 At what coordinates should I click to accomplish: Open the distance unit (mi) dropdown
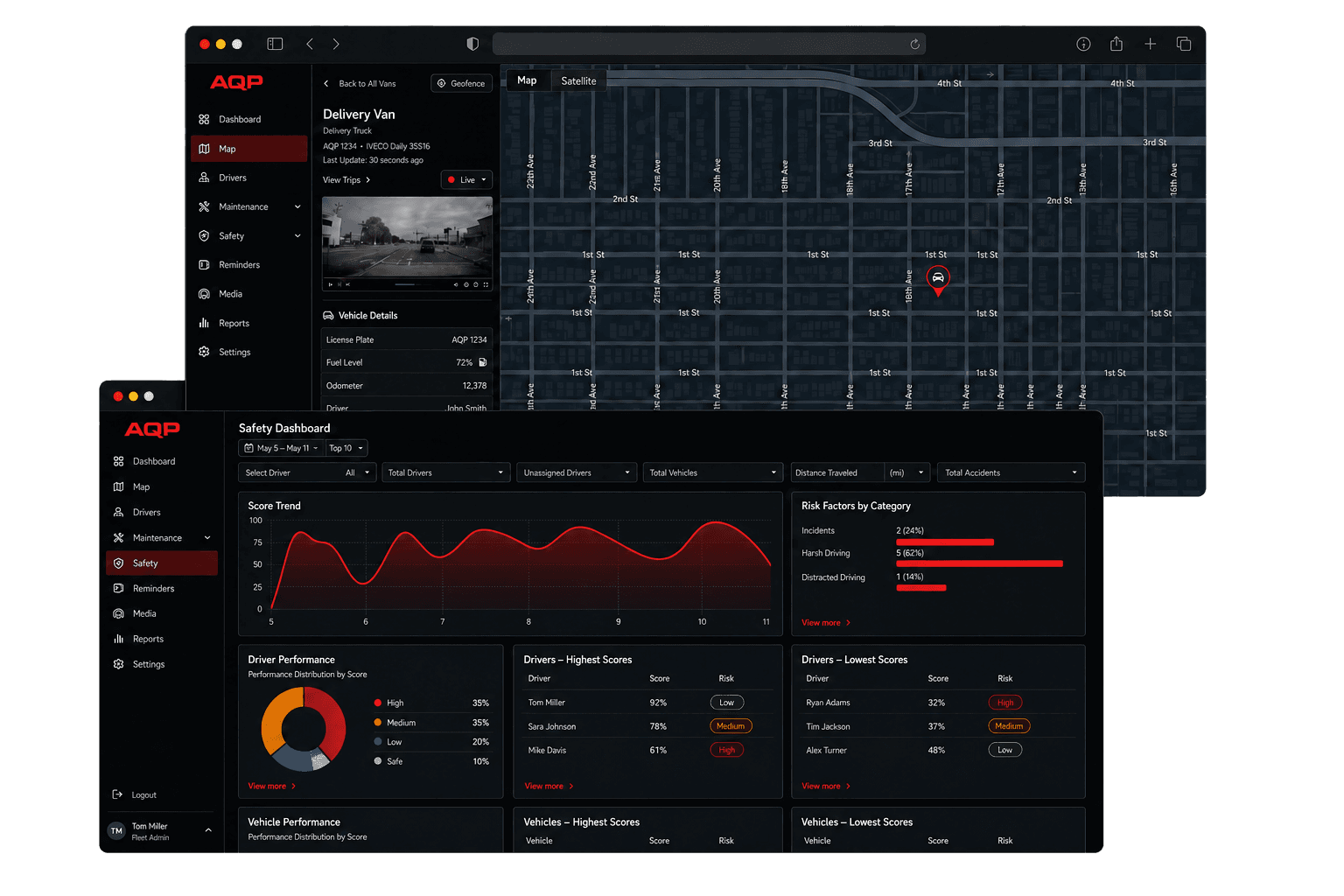tap(906, 472)
